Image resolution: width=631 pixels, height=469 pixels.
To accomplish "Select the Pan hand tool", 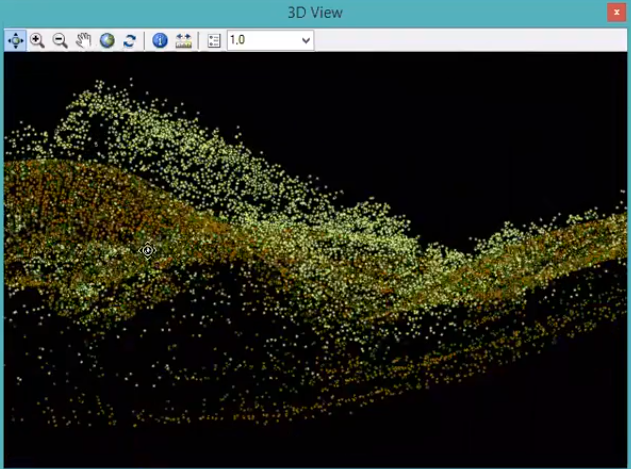I will (x=84, y=41).
